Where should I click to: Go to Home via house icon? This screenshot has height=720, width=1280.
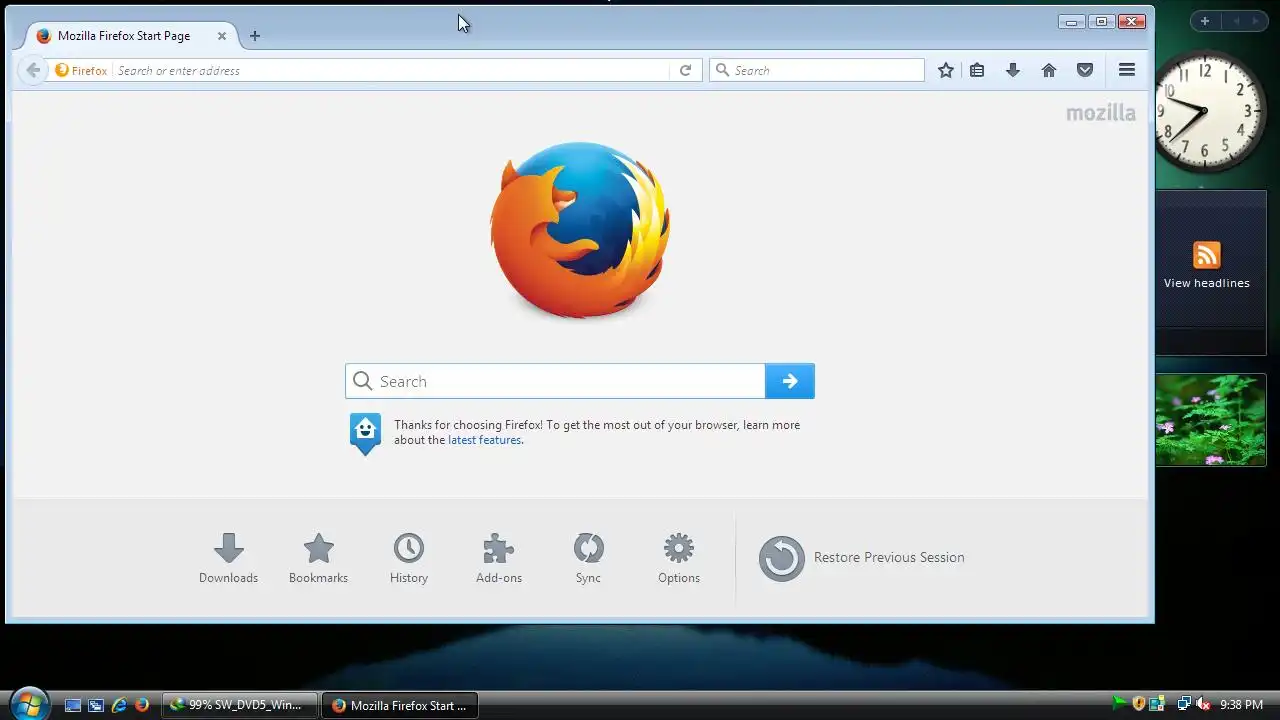point(1049,70)
